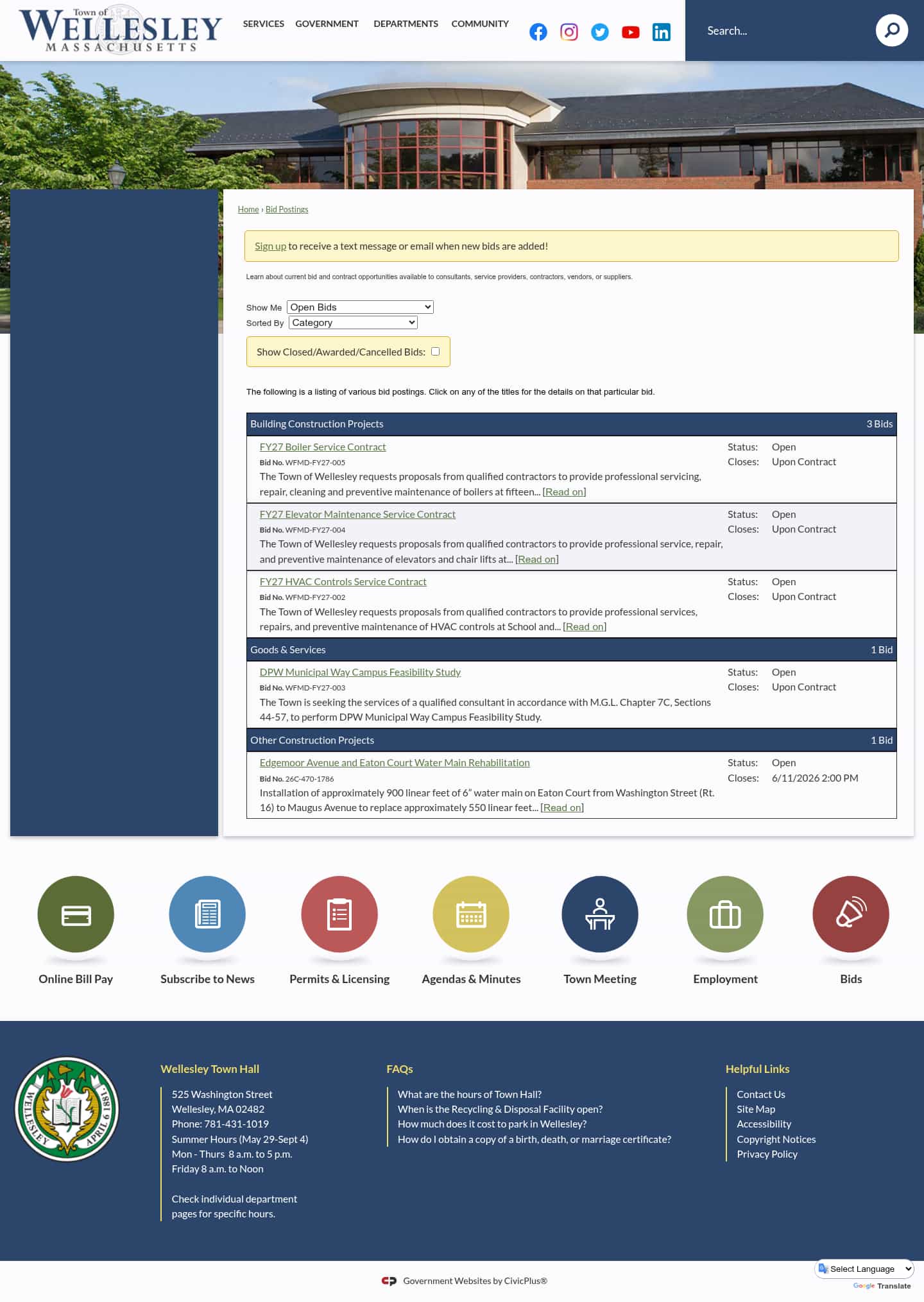Viewport: 924px width, 1302px height.
Task: Click bid number WFMD-FY27-005 text
Action: pos(315,462)
